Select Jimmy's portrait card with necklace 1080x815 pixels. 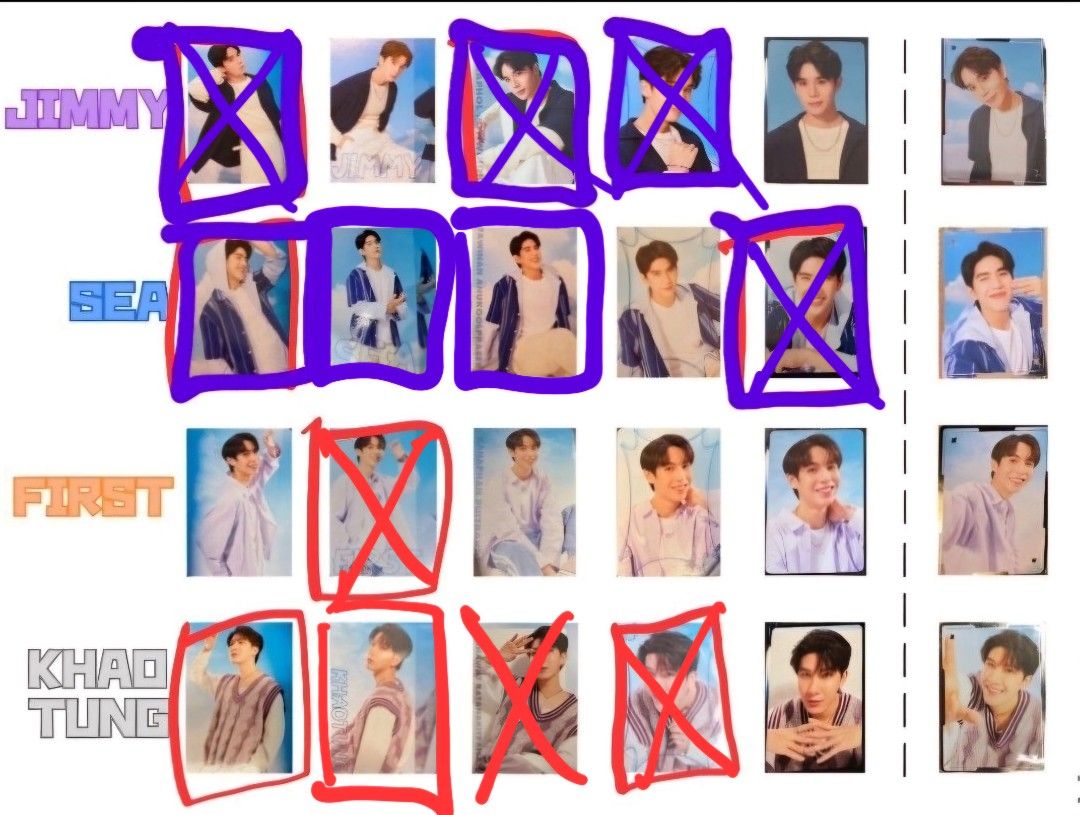point(816,110)
